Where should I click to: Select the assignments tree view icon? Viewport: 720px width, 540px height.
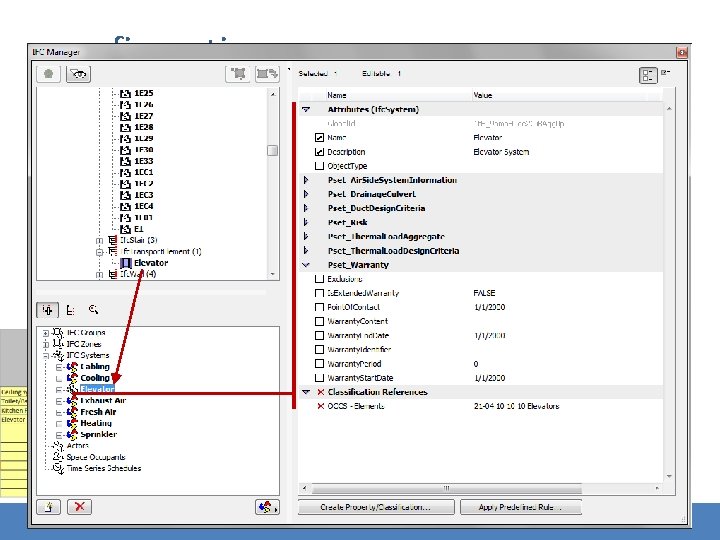point(48,310)
